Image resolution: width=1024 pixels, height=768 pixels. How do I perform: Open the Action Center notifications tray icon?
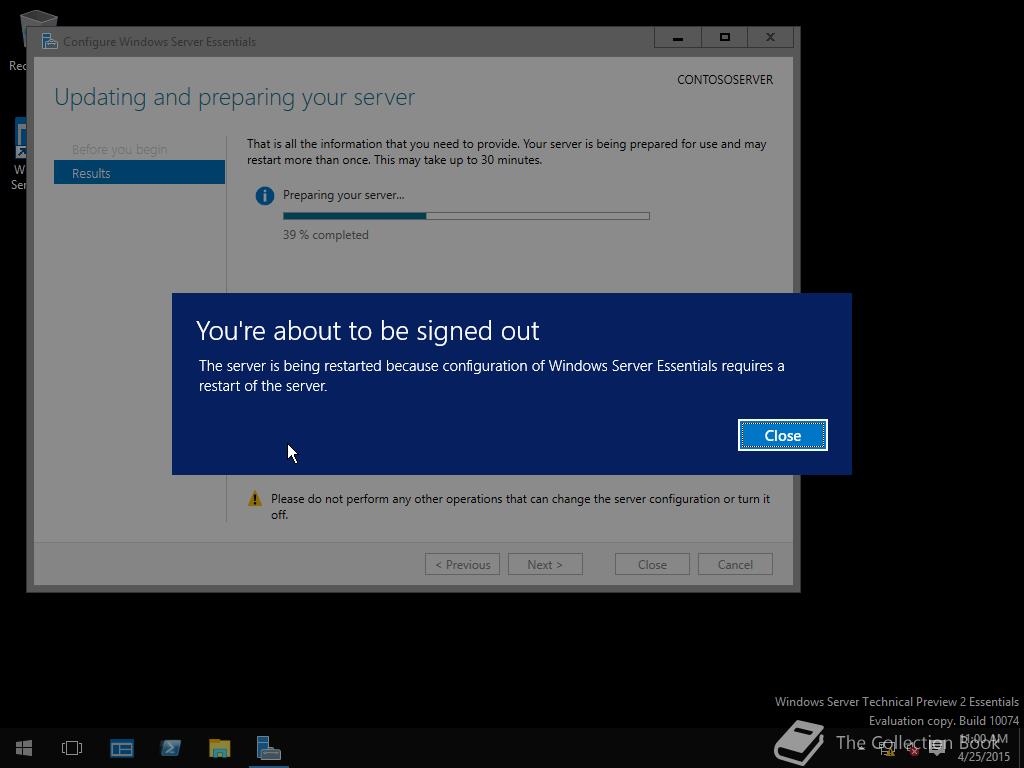[937, 748]
